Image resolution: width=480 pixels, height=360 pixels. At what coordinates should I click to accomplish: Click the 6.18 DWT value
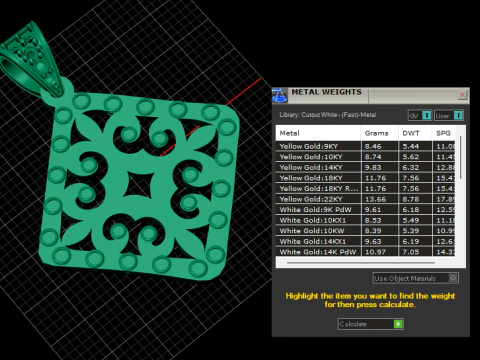point(411,210)
